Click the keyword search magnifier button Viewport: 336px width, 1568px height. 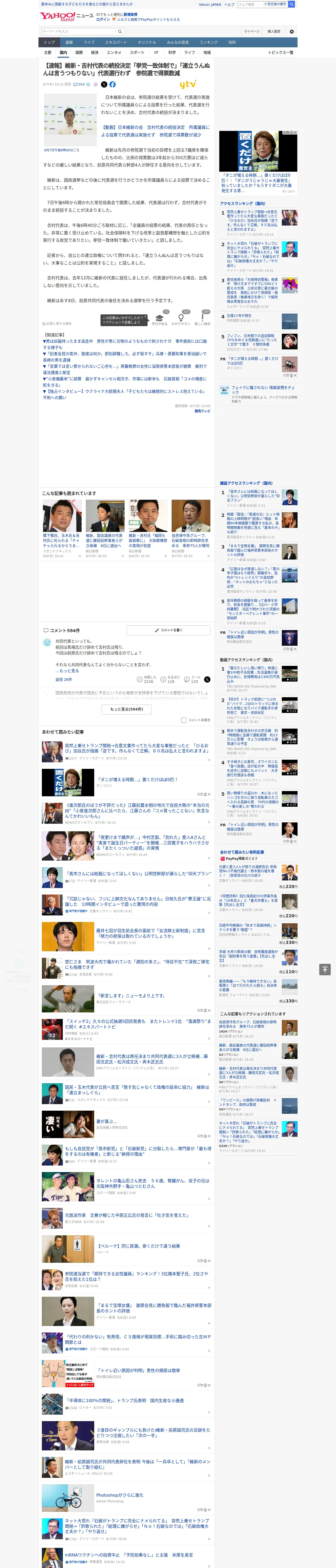point(120,32)
